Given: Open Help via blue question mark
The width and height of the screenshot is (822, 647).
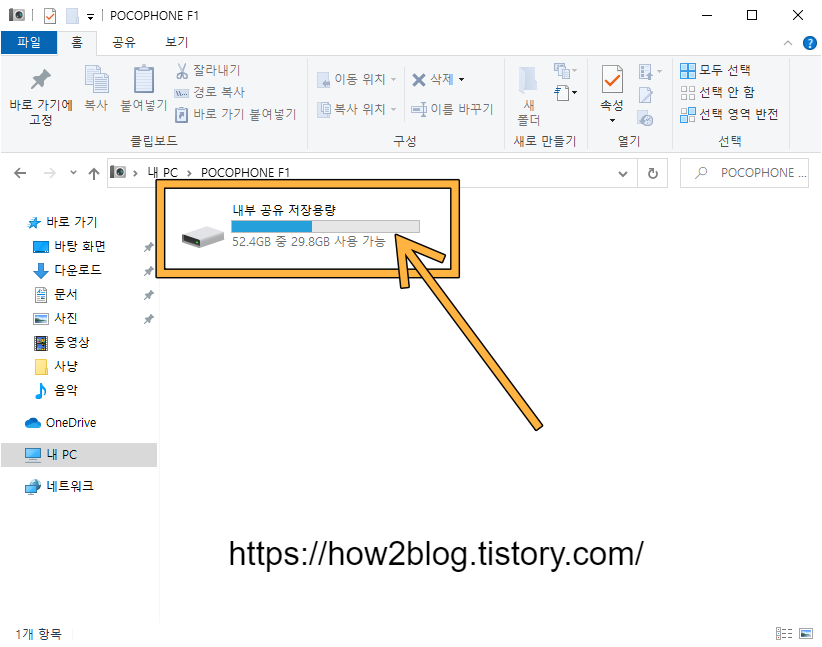Looking at the screenshot, I should (x=809, y=43).
